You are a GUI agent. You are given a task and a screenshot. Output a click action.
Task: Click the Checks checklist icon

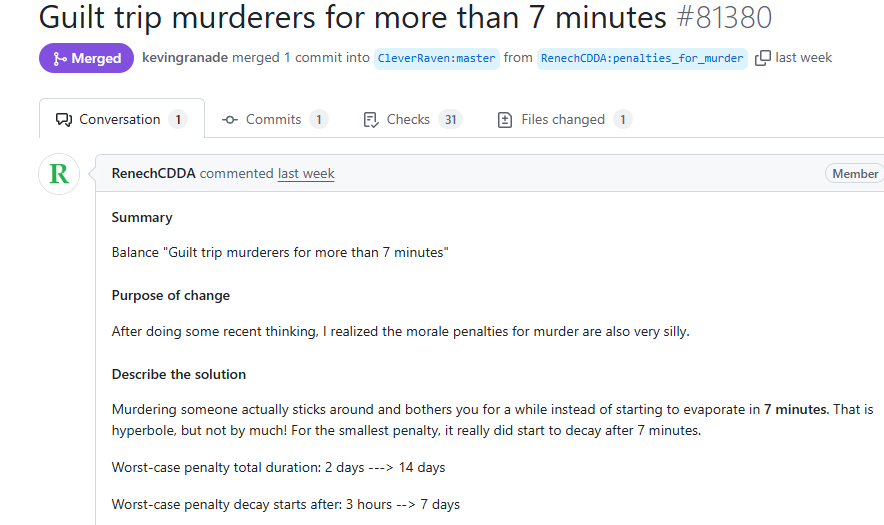[x=370, y=120]
